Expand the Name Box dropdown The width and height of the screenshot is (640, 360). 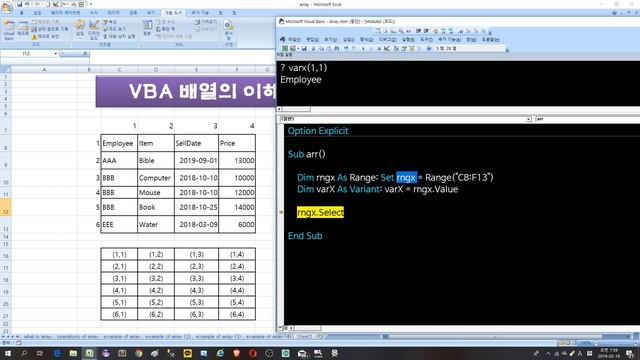click(56, 53)
